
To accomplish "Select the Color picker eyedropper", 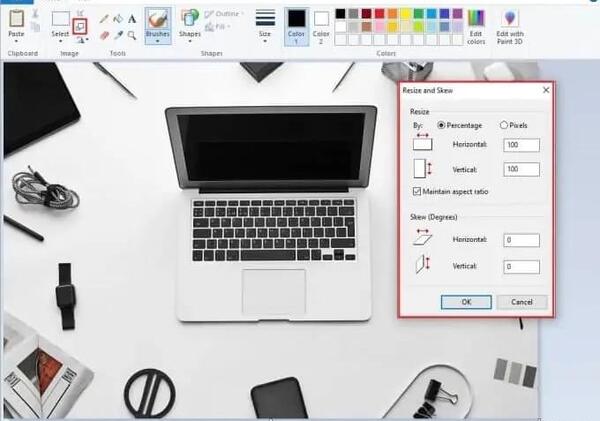I will click(x=119, y=36).
